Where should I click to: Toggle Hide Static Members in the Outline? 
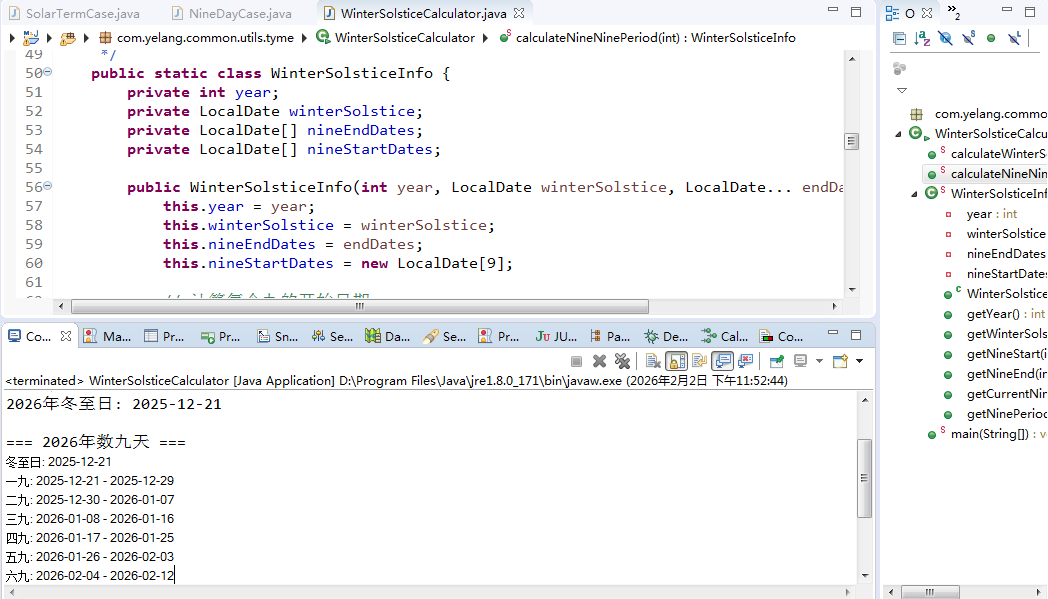pyautogui.click(x=968, y=38)
